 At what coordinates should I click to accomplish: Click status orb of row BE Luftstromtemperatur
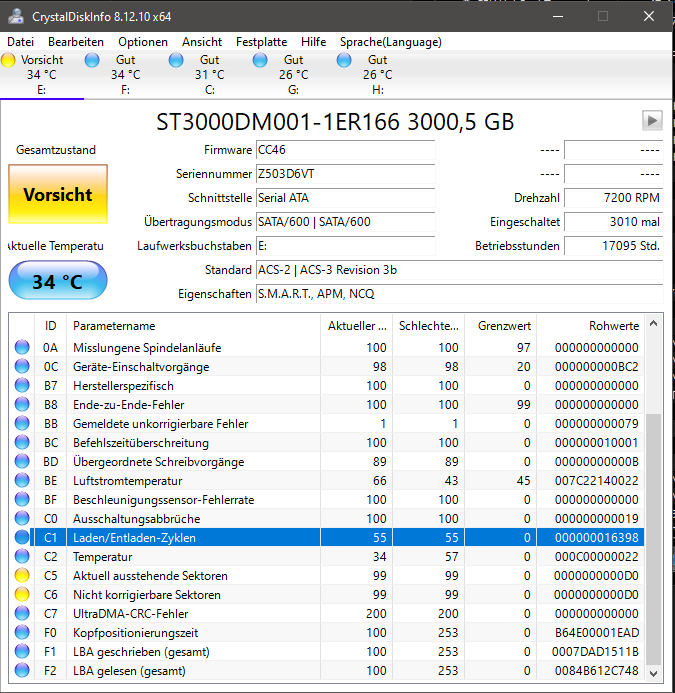(22, 480)
